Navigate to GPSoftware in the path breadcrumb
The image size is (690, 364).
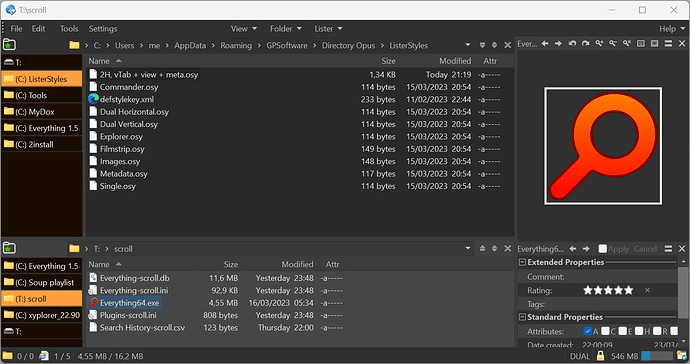287,45
